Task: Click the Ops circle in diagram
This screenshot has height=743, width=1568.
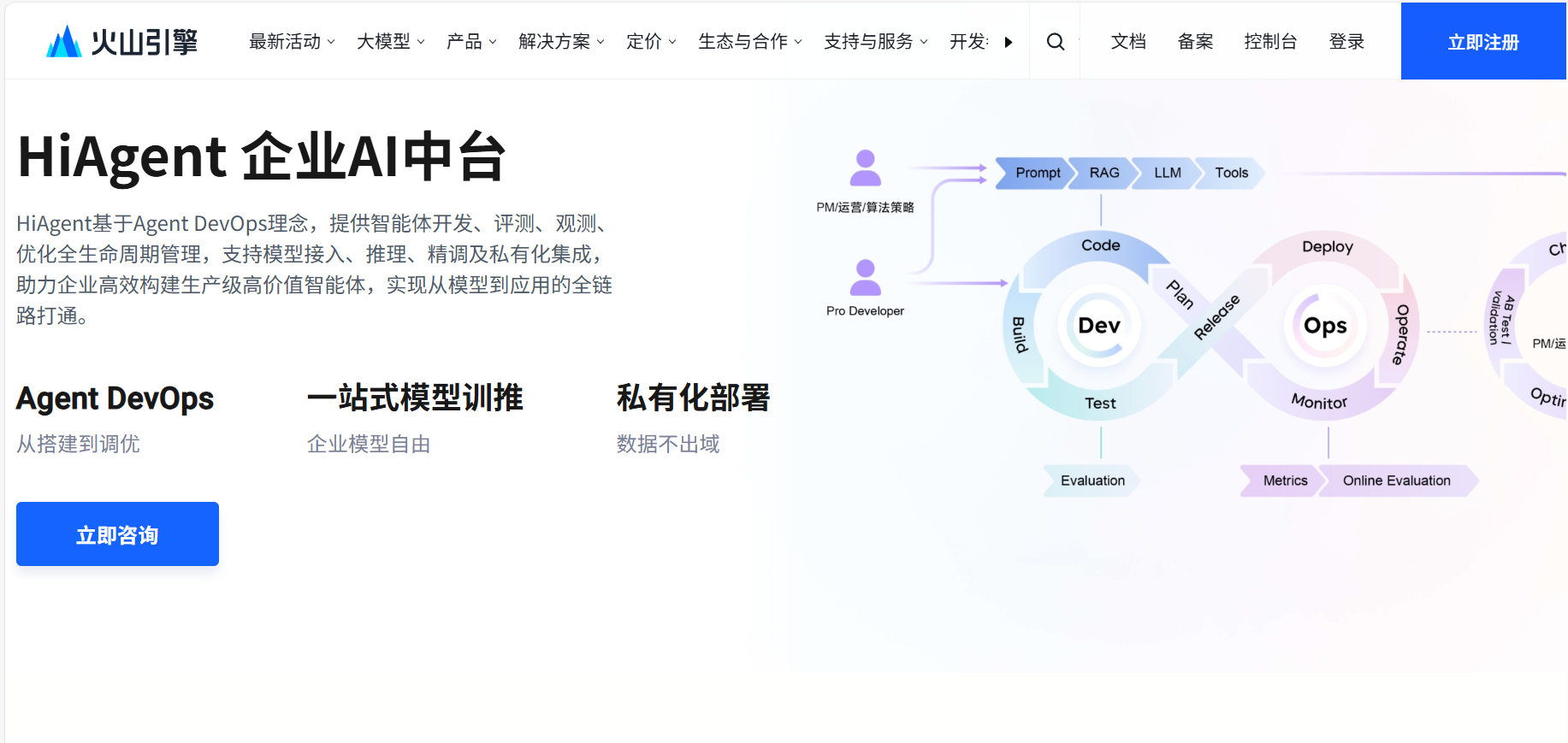Action: tap(1325, 326)
